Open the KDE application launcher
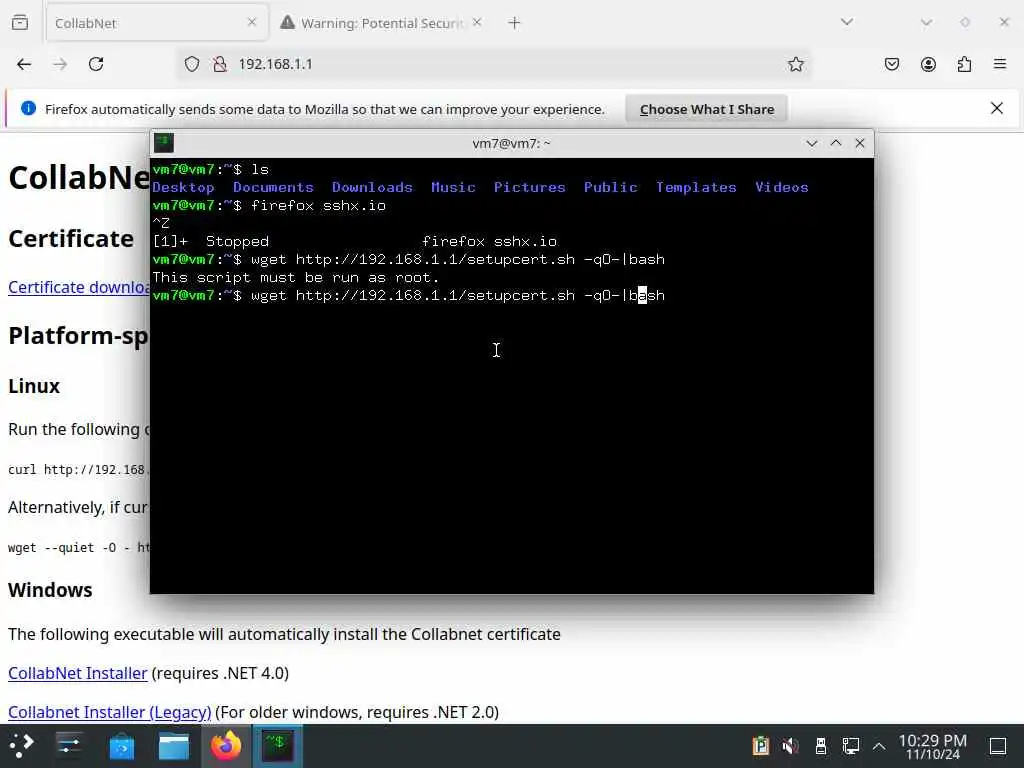This screenshot has width=1024, height=768. (21, 746)
